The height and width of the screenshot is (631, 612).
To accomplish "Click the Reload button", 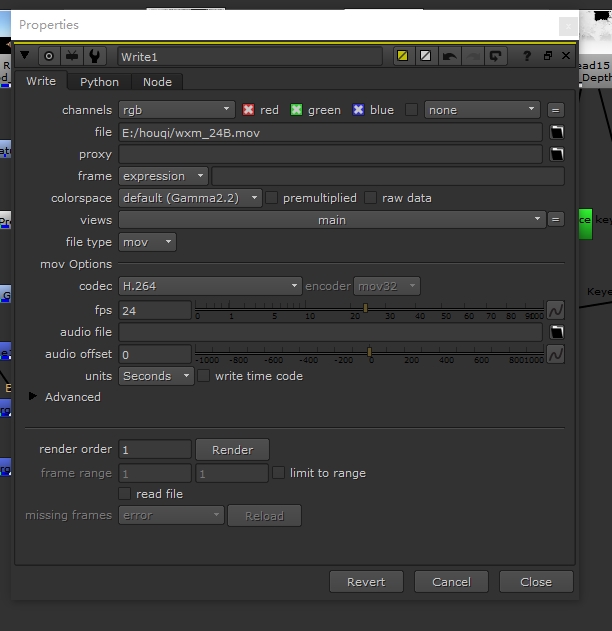I will (x=264, y=516).
